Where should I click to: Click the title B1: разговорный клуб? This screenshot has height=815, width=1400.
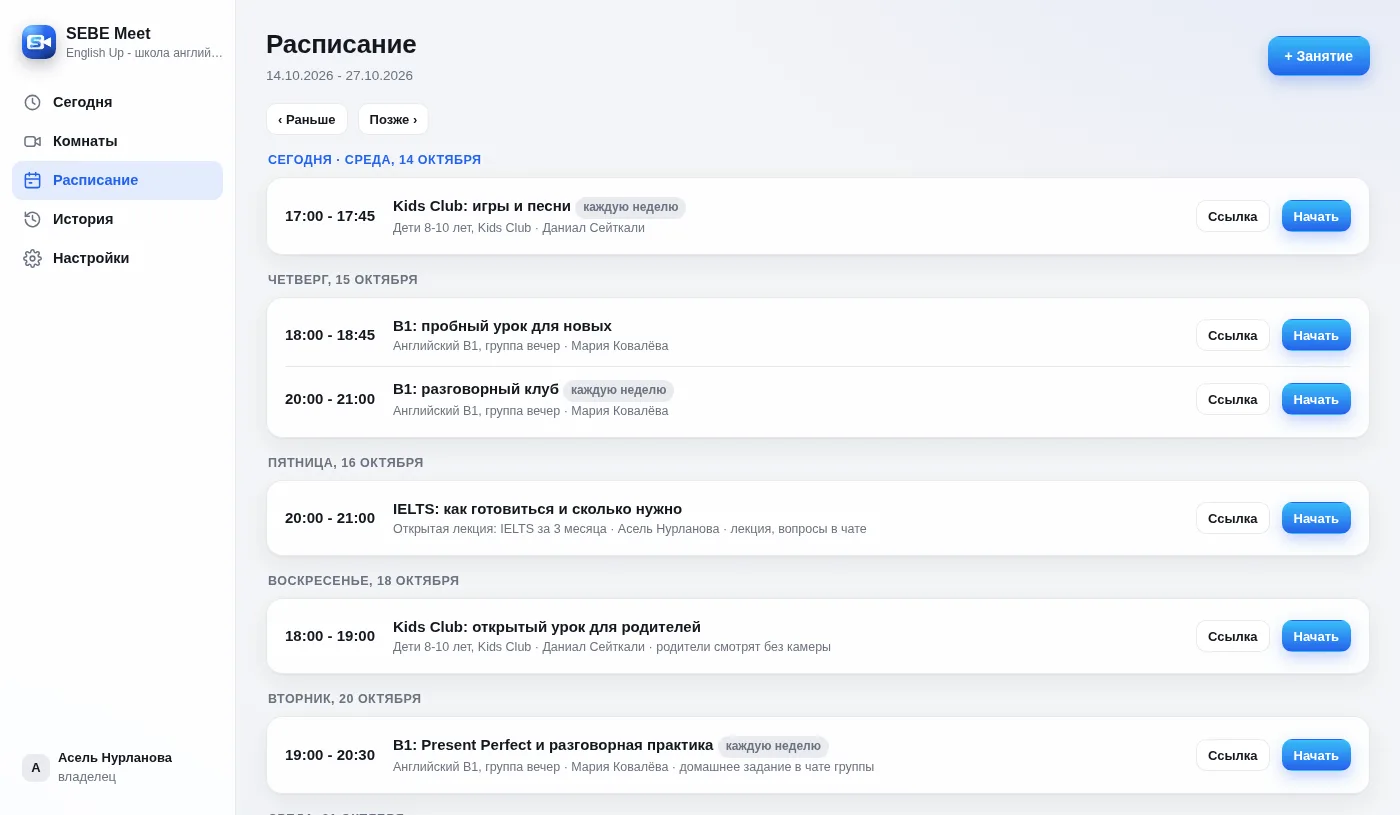[476, 389]
